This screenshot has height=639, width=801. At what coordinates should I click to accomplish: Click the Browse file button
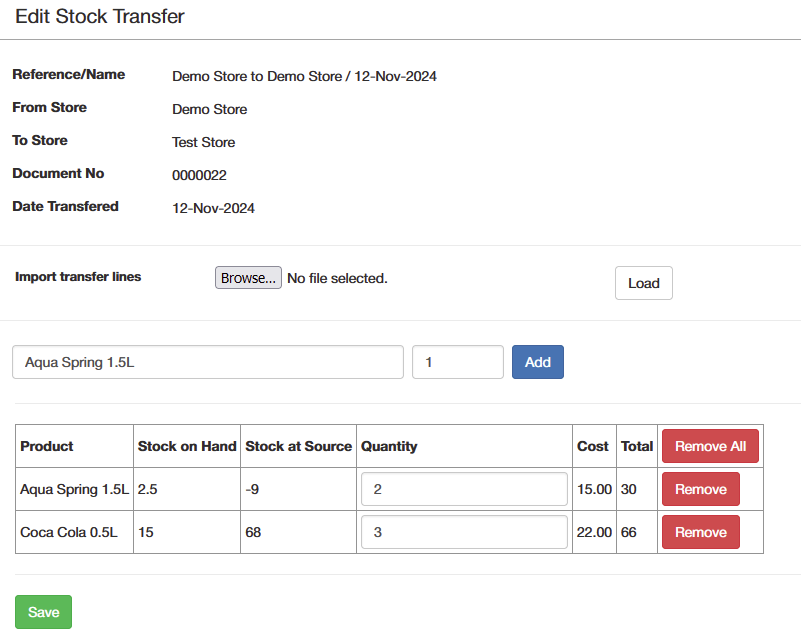point(248,278)
